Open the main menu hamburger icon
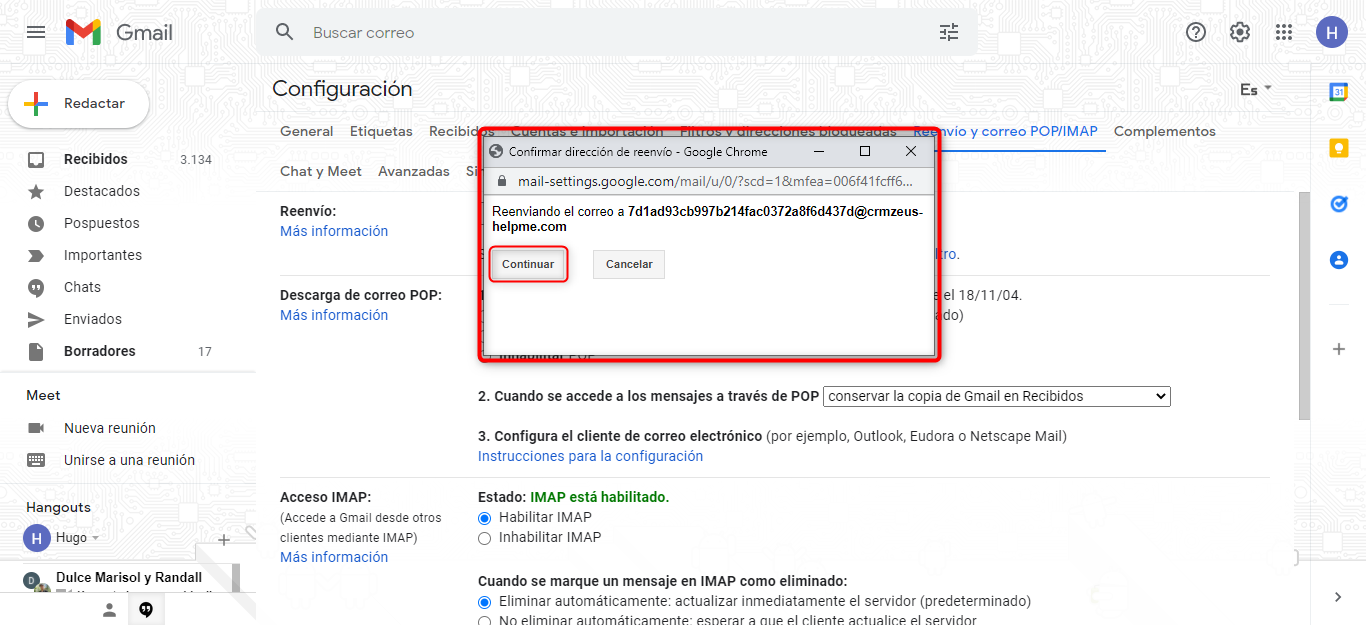The image size is (1366, 625). coord(36,32)
